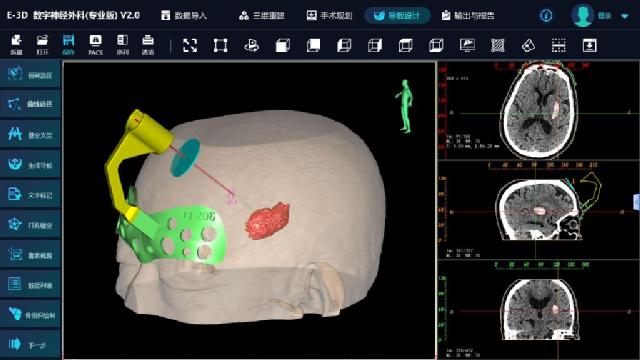The width and height of the screenshot is (640, 360).
Task: Click the 下一步 next step button
Action: click(x=31, y=345)
